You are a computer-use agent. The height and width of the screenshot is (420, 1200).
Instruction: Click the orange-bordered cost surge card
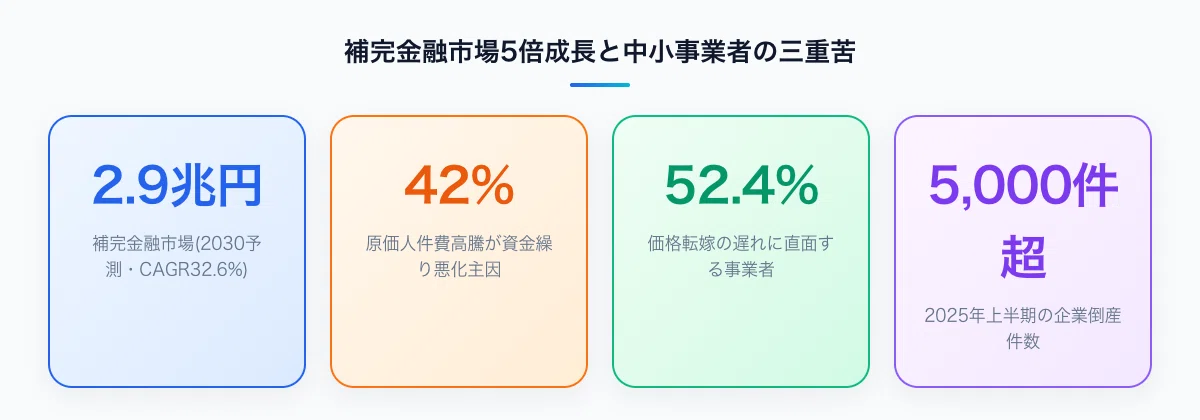click(459, 251)
